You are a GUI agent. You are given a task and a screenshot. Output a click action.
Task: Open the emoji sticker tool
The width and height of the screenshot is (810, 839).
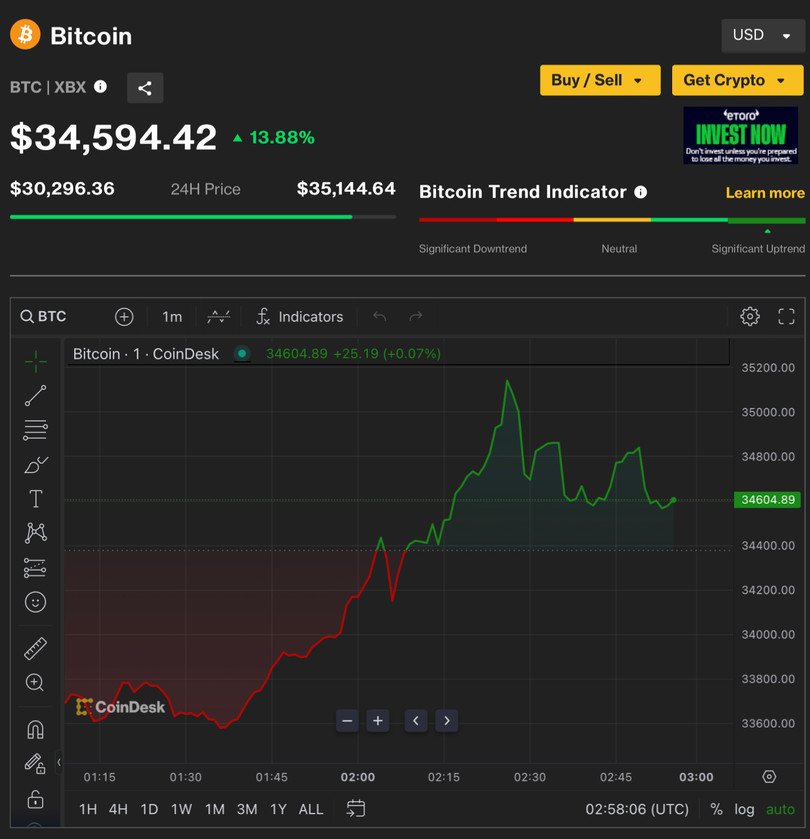(35, 602)
